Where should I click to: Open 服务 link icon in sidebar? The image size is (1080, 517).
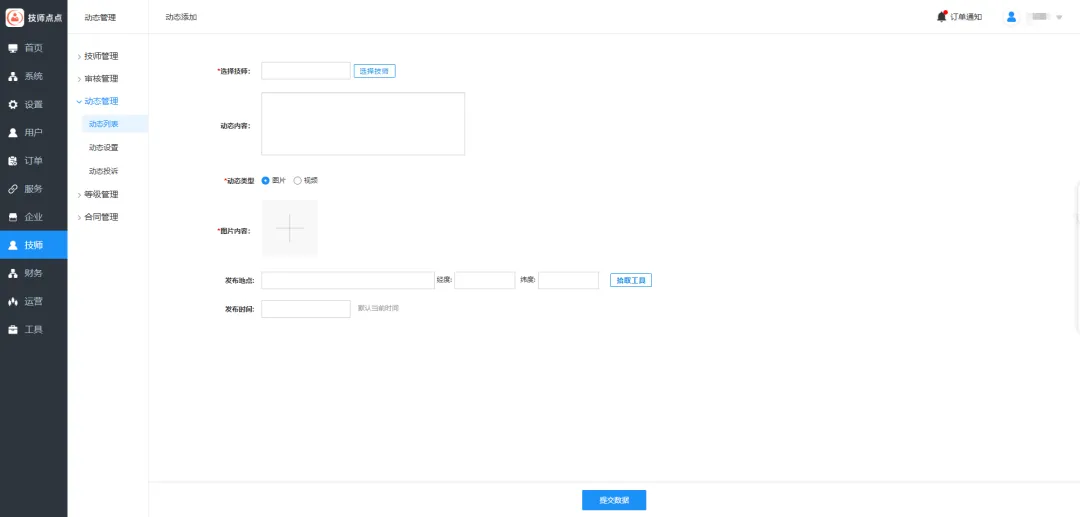pos(13,189)
